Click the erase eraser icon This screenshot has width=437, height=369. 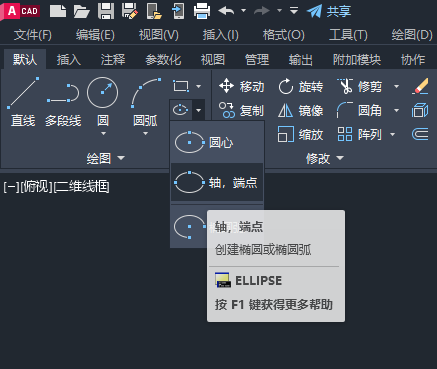pos(420,86)
